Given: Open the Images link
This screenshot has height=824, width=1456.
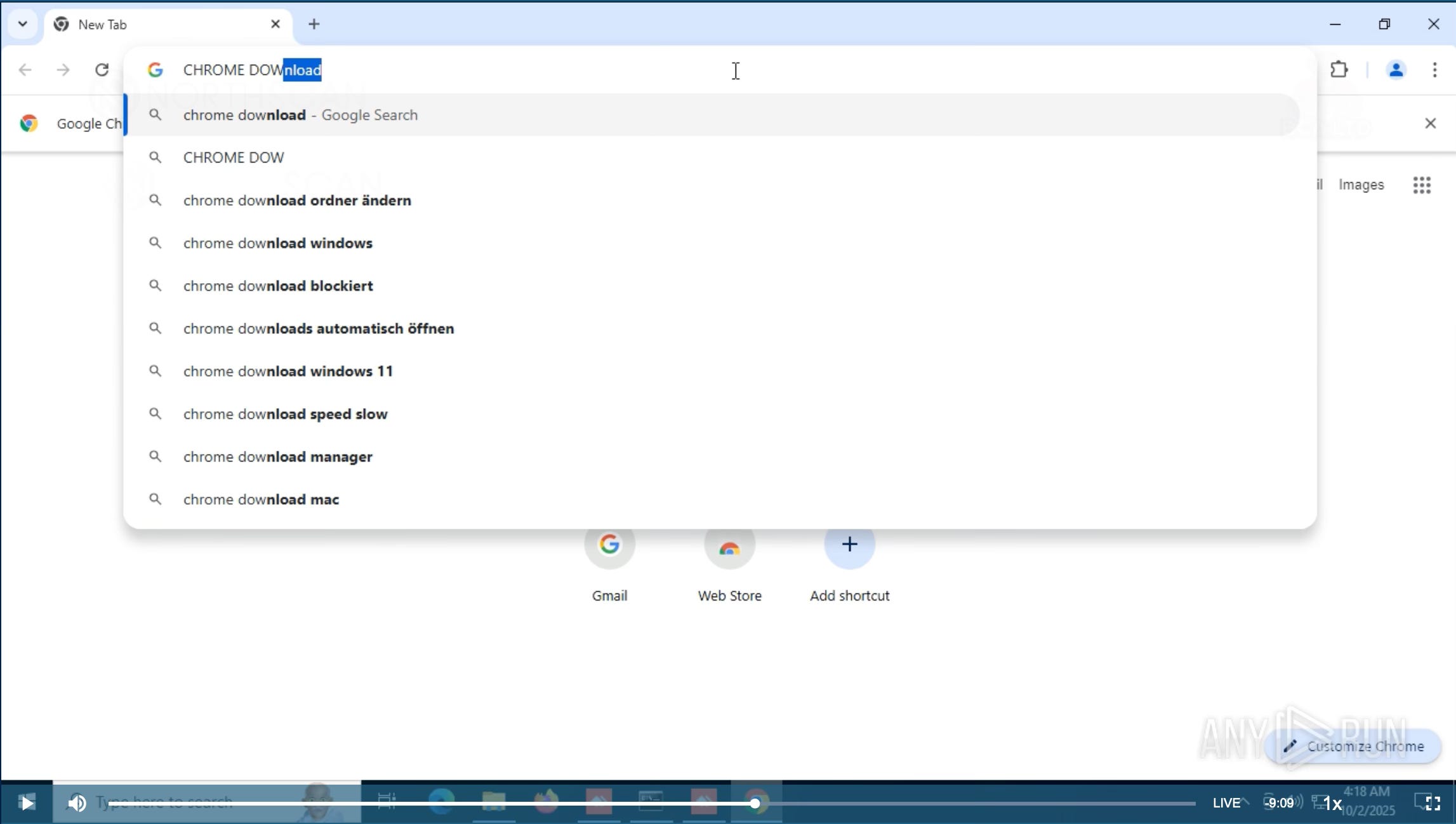Looking at the screenshot, I should pos(1361,185).
